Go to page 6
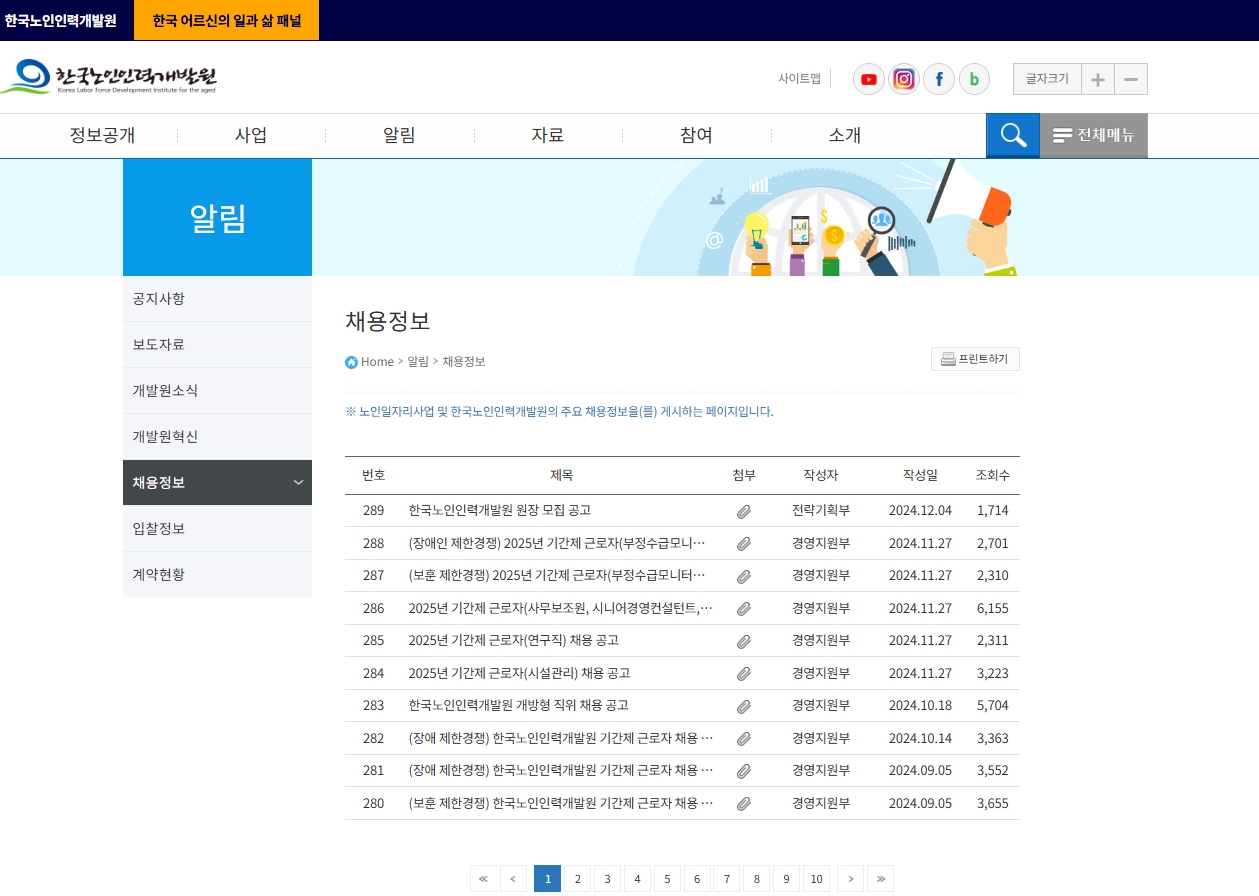The image size is (1259, 896). (x=697, y=879)
